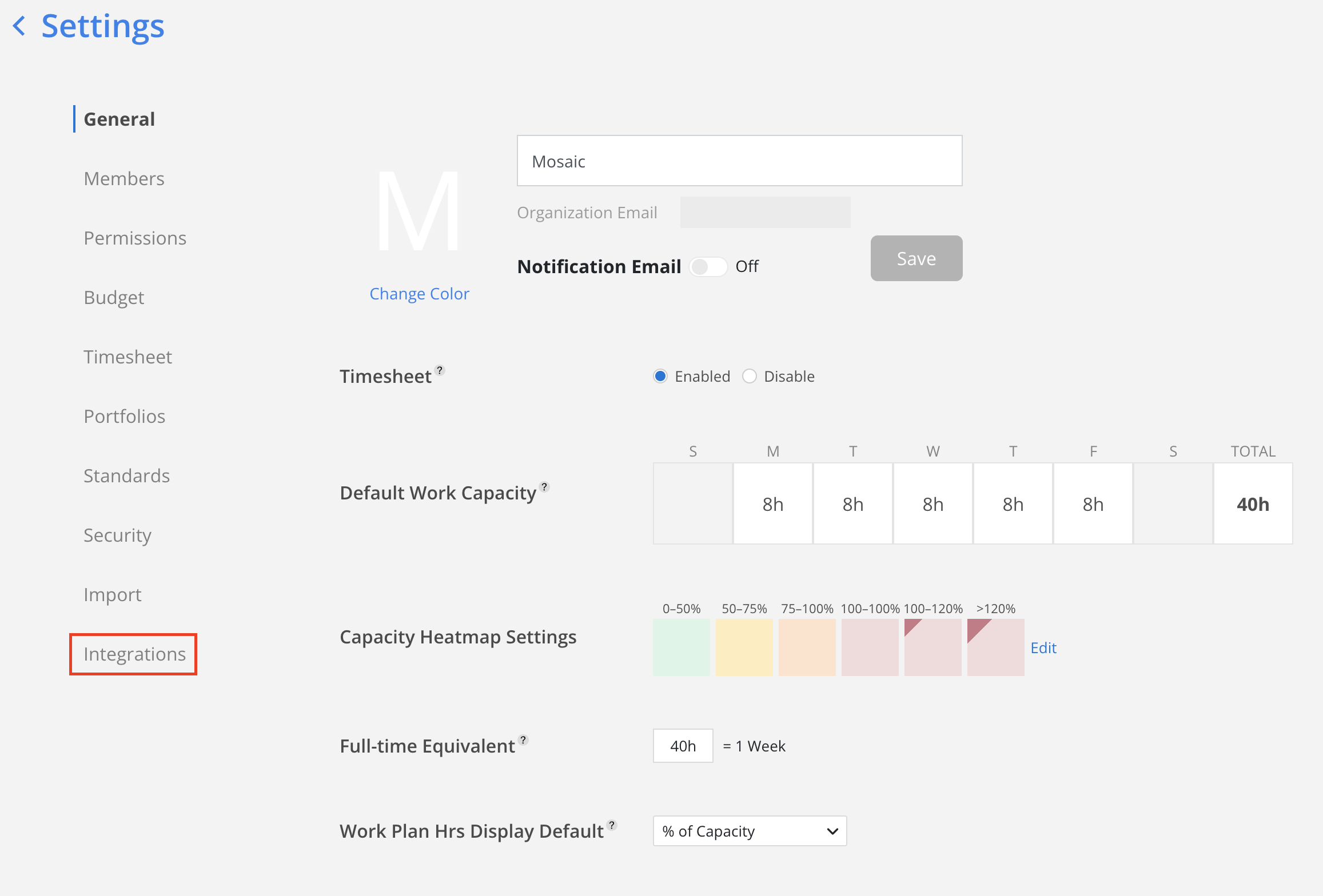1323x896 pixels.
Task: Click the Change Color link
Action: coord(419,294)
